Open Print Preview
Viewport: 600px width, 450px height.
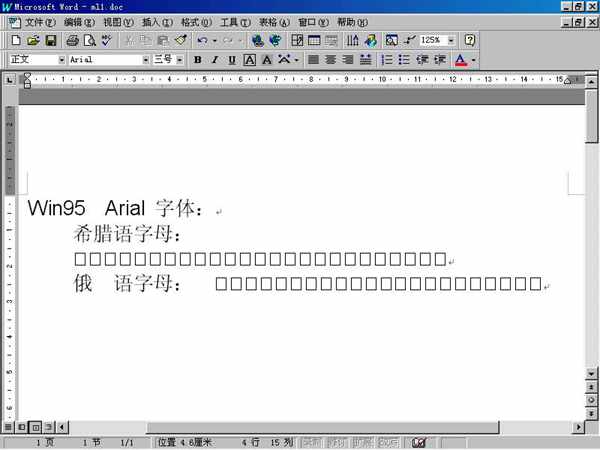pos(90,40)
